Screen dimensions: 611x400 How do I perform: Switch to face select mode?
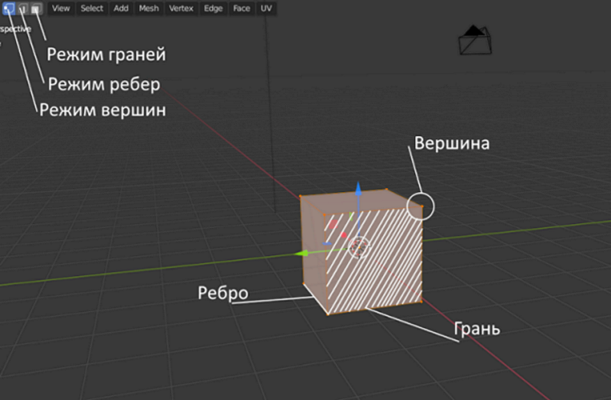[x=34, y=8]
